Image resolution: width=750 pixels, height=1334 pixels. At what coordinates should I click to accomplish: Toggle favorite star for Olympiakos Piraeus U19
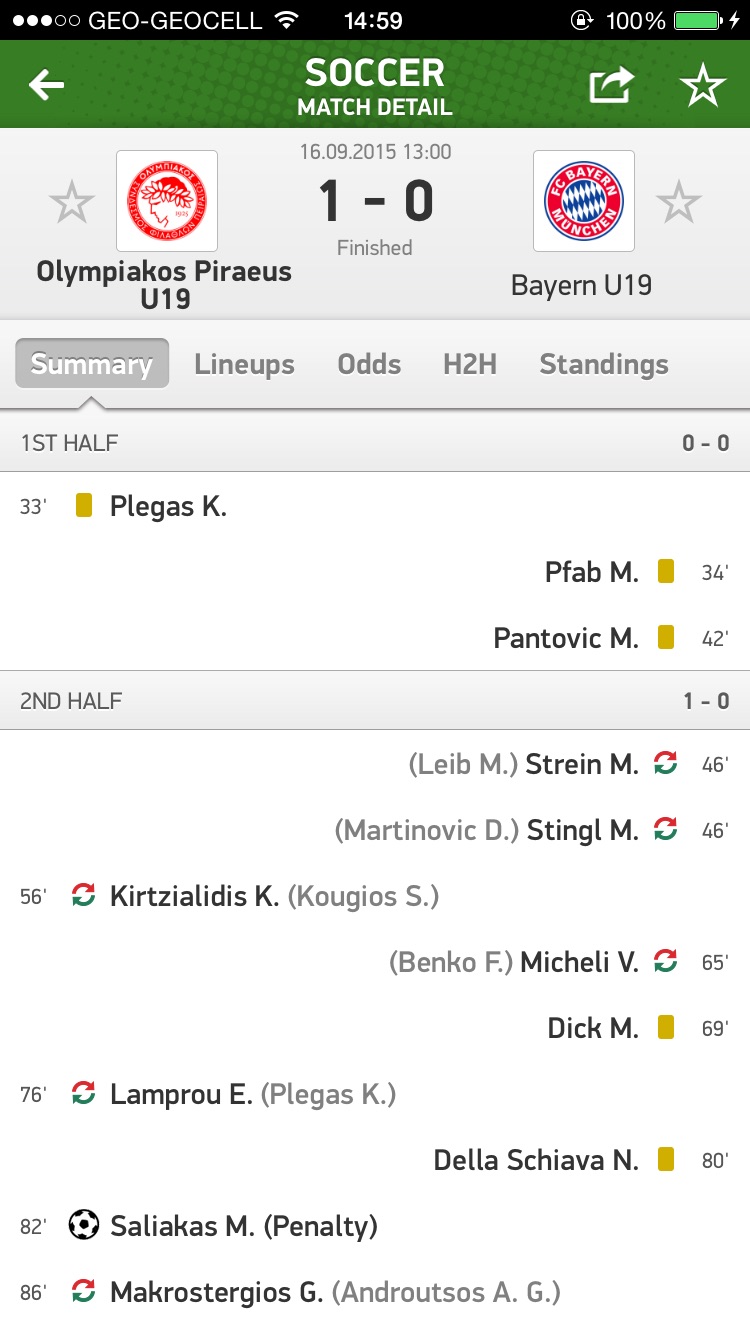pos(72,203)
